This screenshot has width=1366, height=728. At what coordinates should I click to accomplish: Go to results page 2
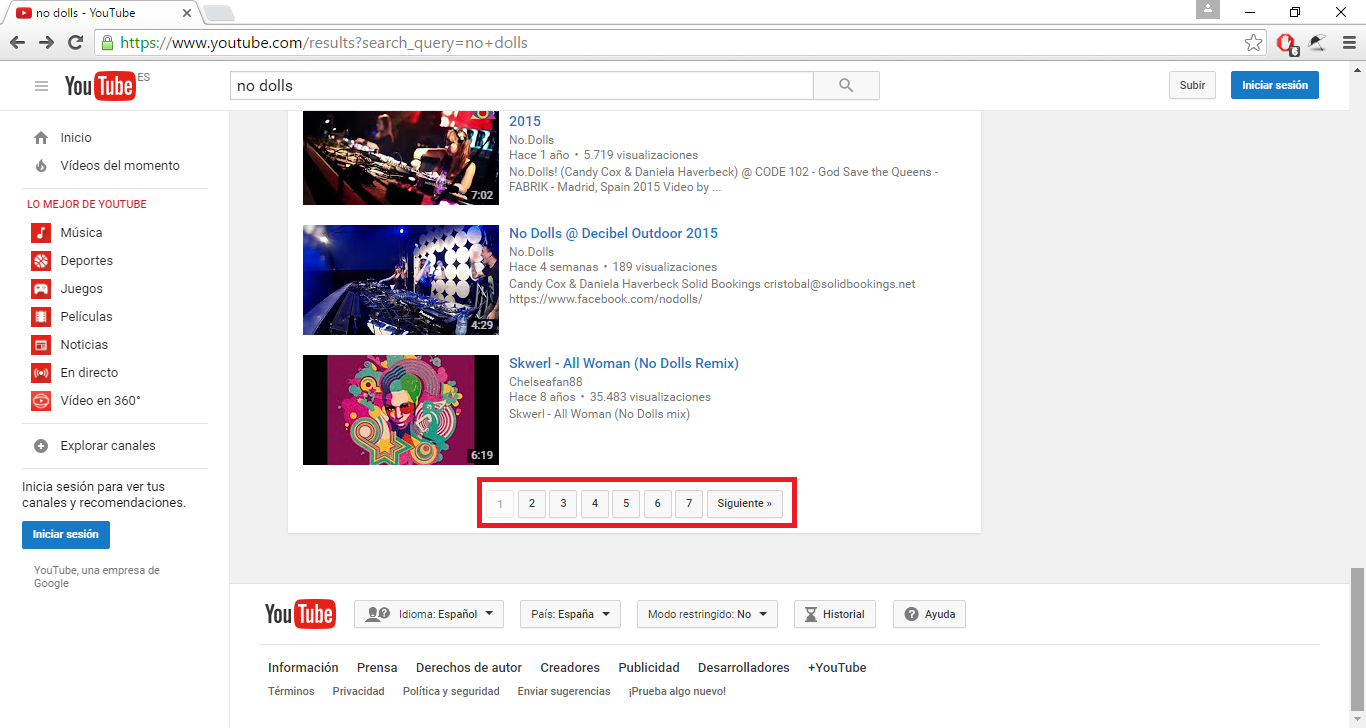[x=532, y=504]
